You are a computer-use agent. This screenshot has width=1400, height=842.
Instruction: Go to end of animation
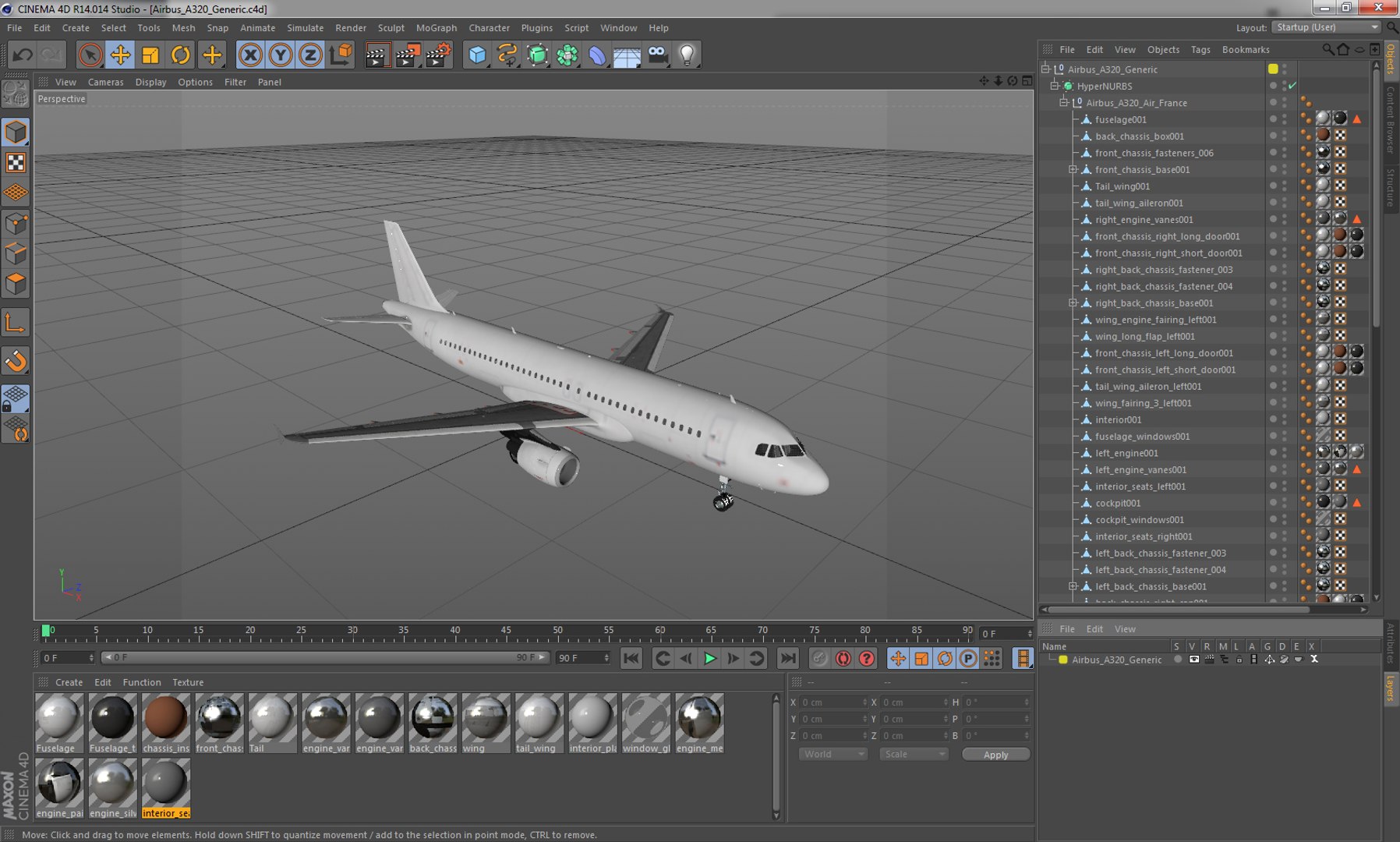(788, 659)
